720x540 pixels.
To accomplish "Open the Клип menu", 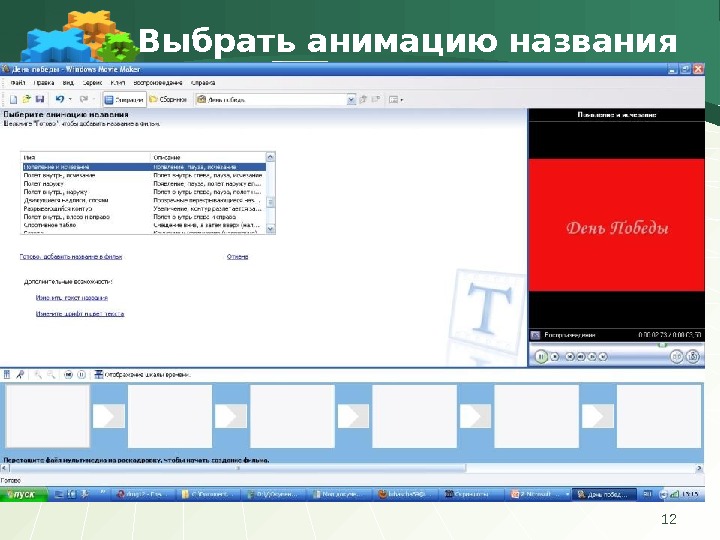I will [118, 83].
